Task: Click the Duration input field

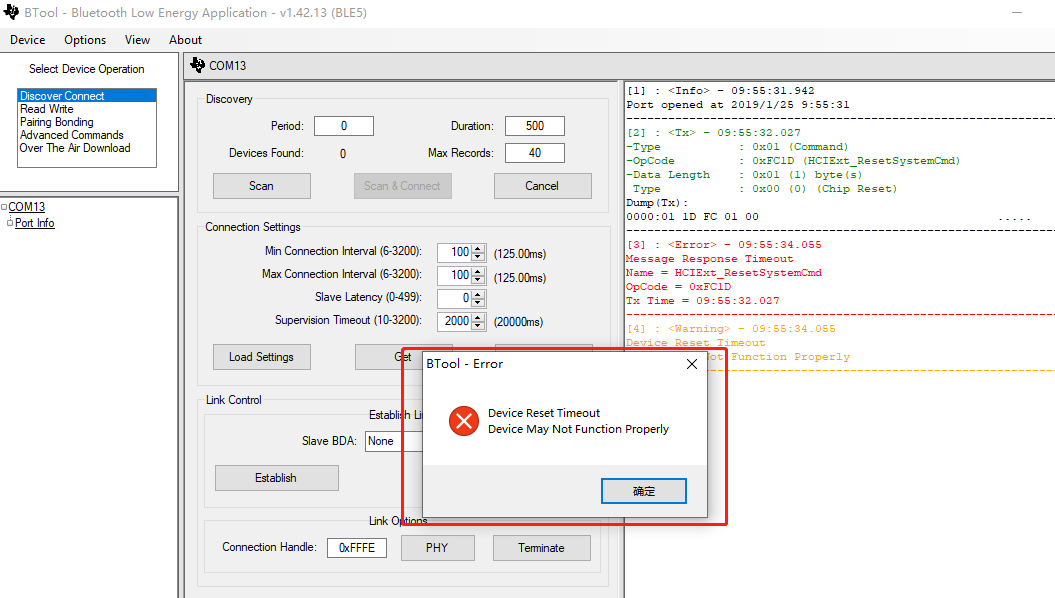Action: [x=535, y=126]
